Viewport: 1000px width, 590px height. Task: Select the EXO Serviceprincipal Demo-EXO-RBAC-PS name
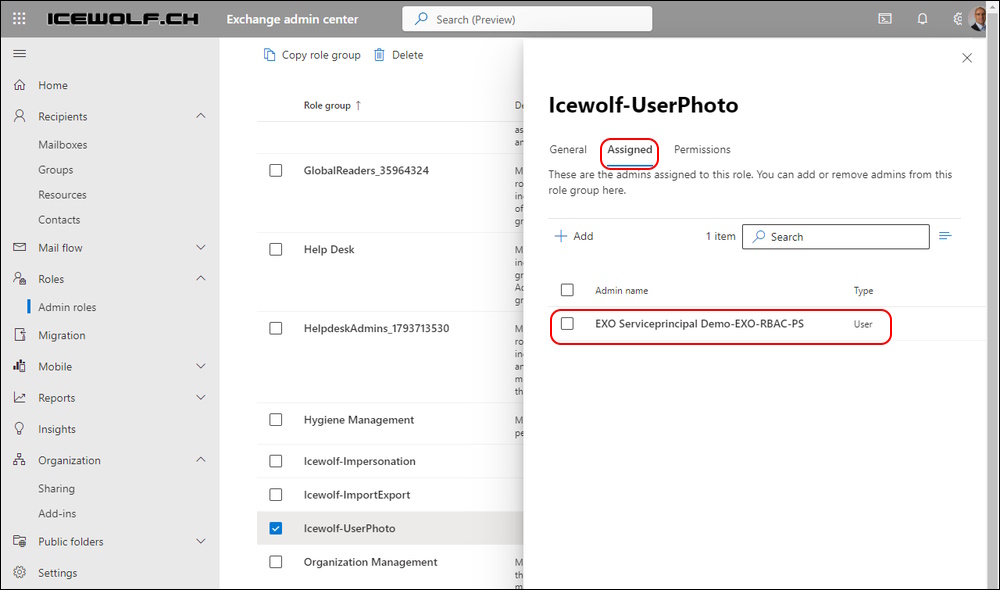[x=700, y=323]
